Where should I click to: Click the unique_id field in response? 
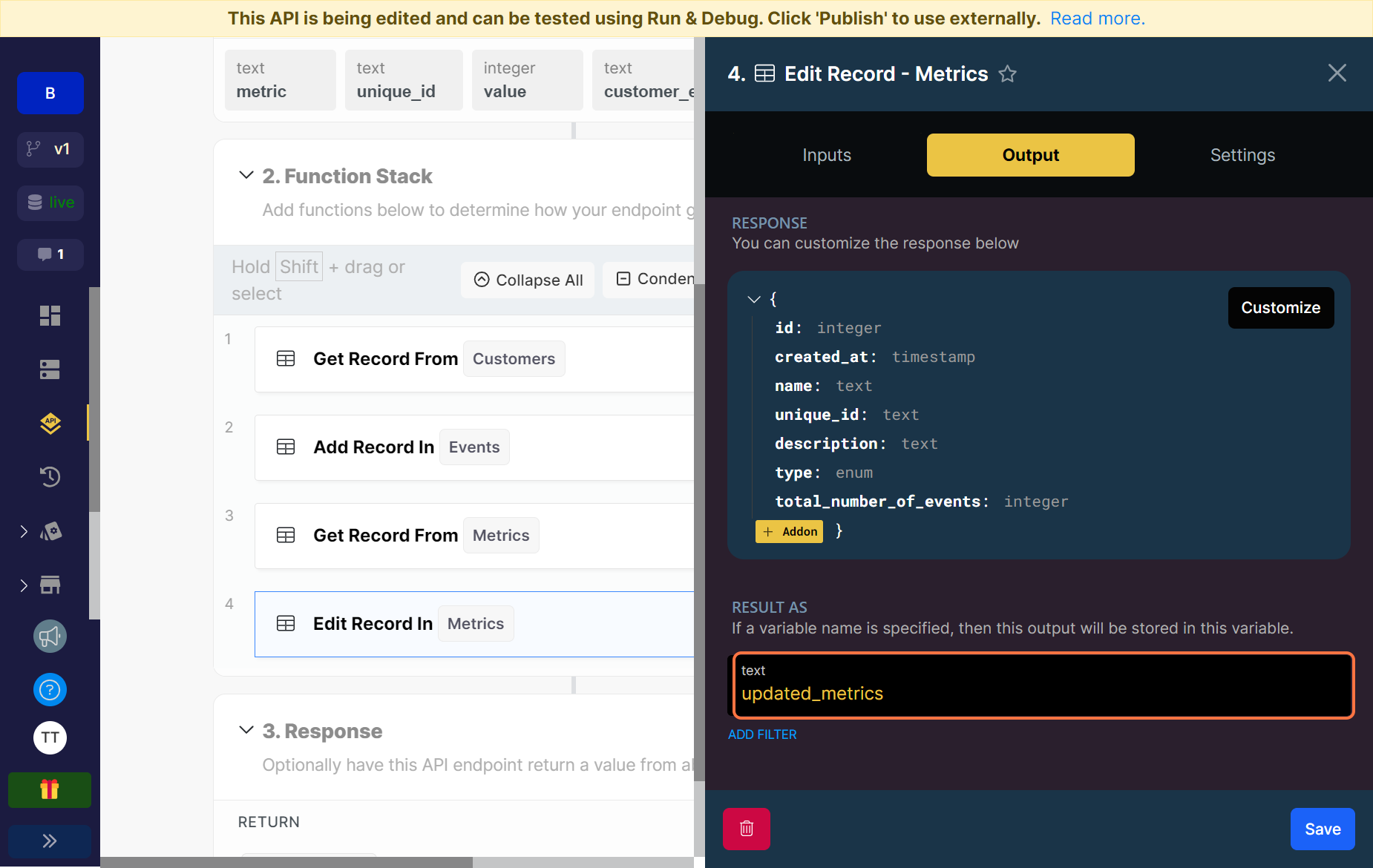tap(847, 415)
